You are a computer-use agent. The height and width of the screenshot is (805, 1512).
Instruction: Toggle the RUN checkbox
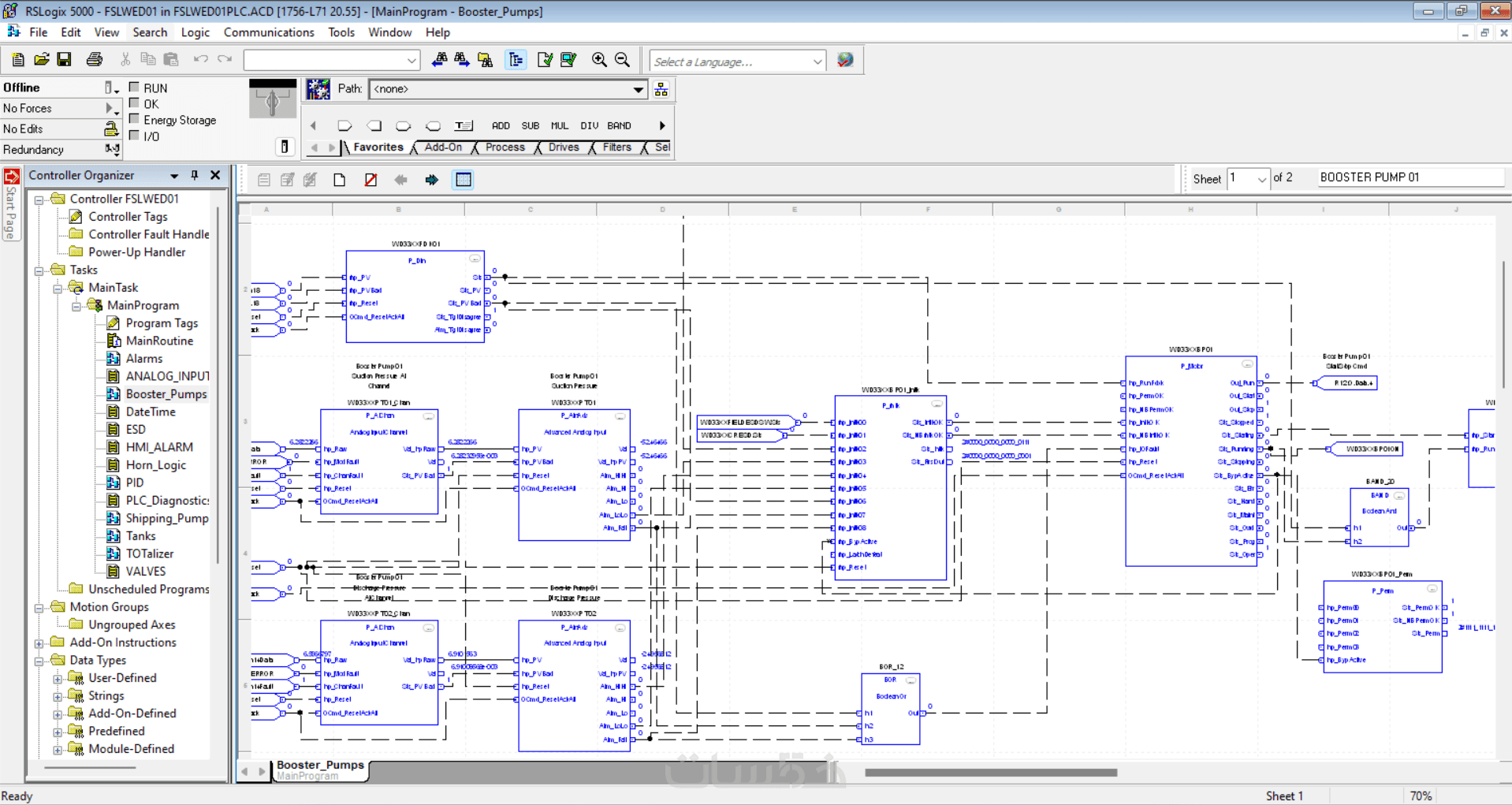[x=134, y=88]
